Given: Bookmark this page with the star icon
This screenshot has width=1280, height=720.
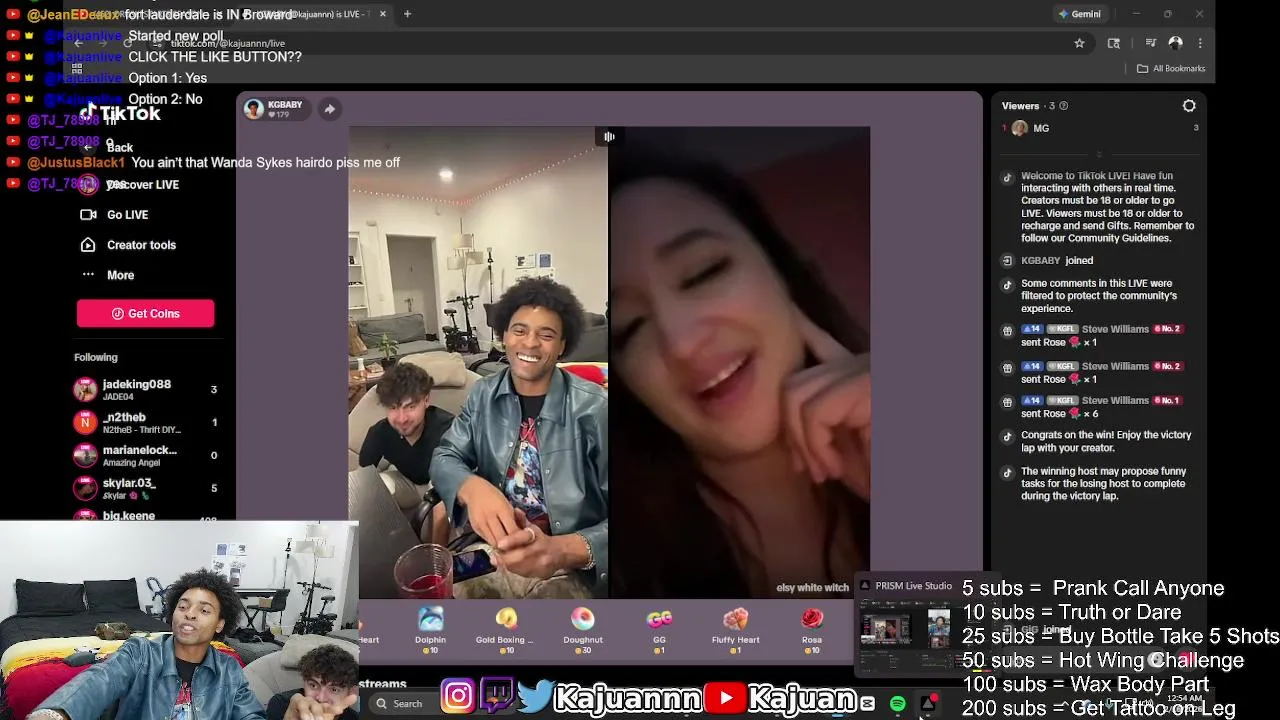Looking at the screenshot, I should point(1079,43).
